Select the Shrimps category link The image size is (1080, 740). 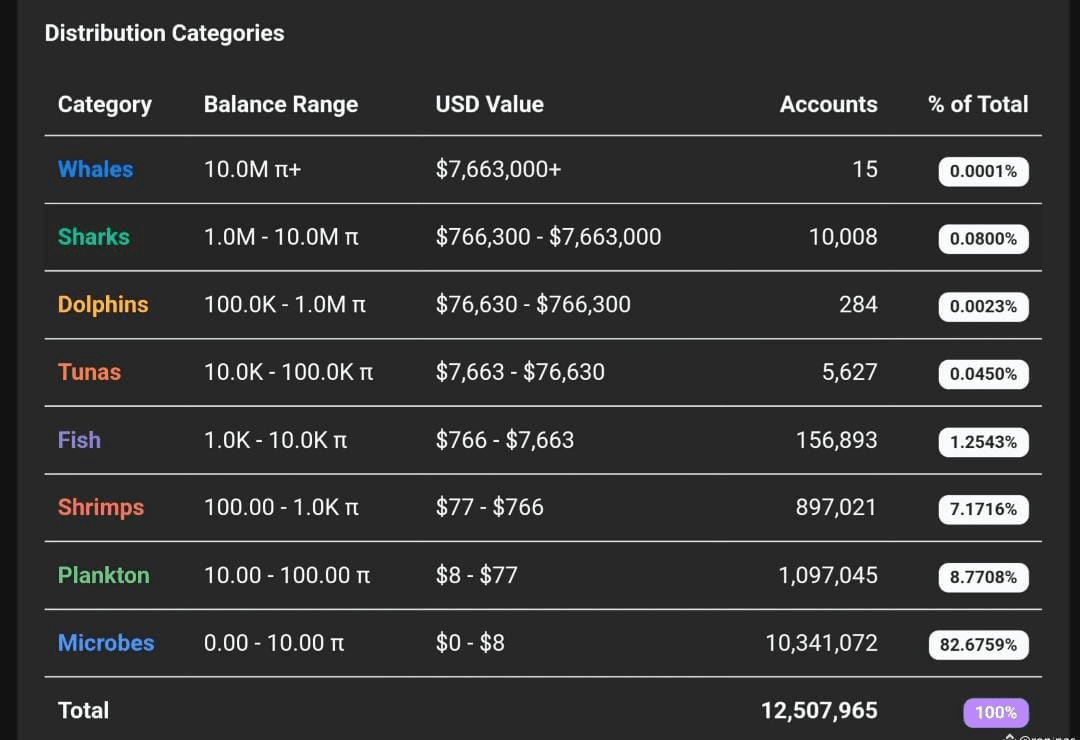[x=101, y=507]
